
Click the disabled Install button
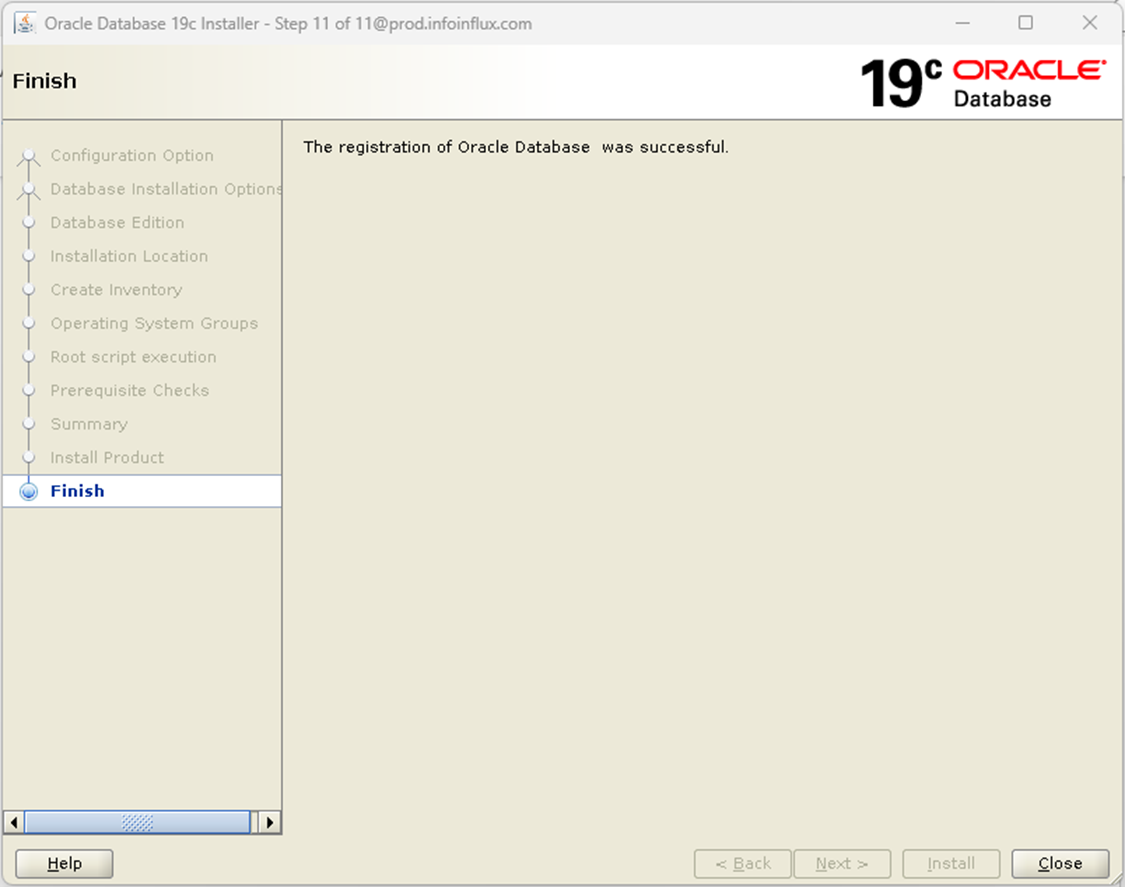[950, 863]
